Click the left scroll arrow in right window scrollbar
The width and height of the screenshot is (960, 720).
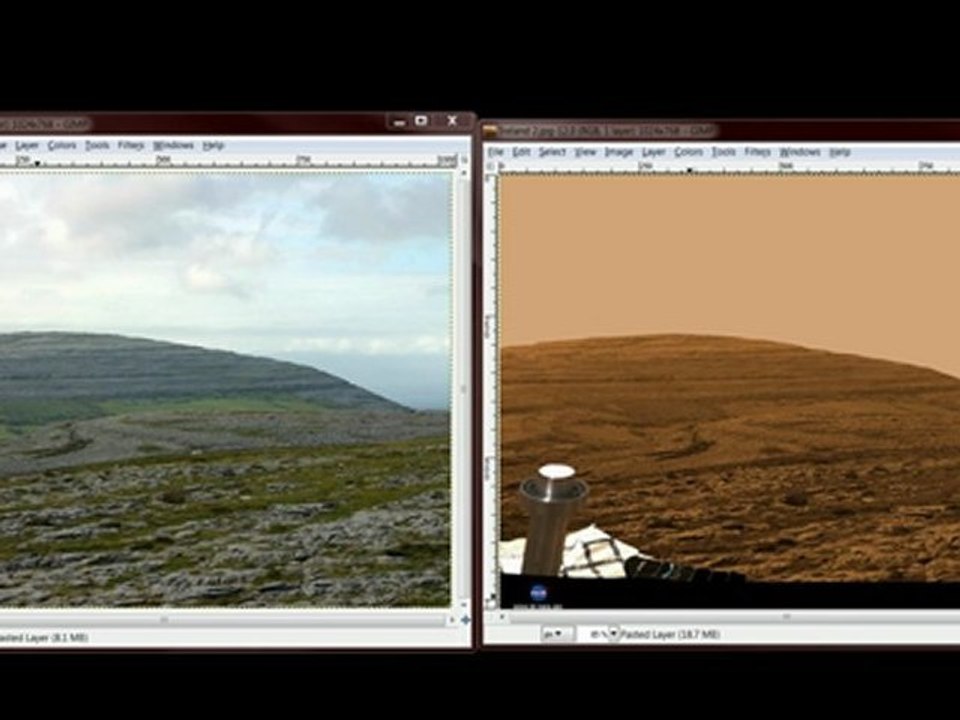(x=503, y=617)
